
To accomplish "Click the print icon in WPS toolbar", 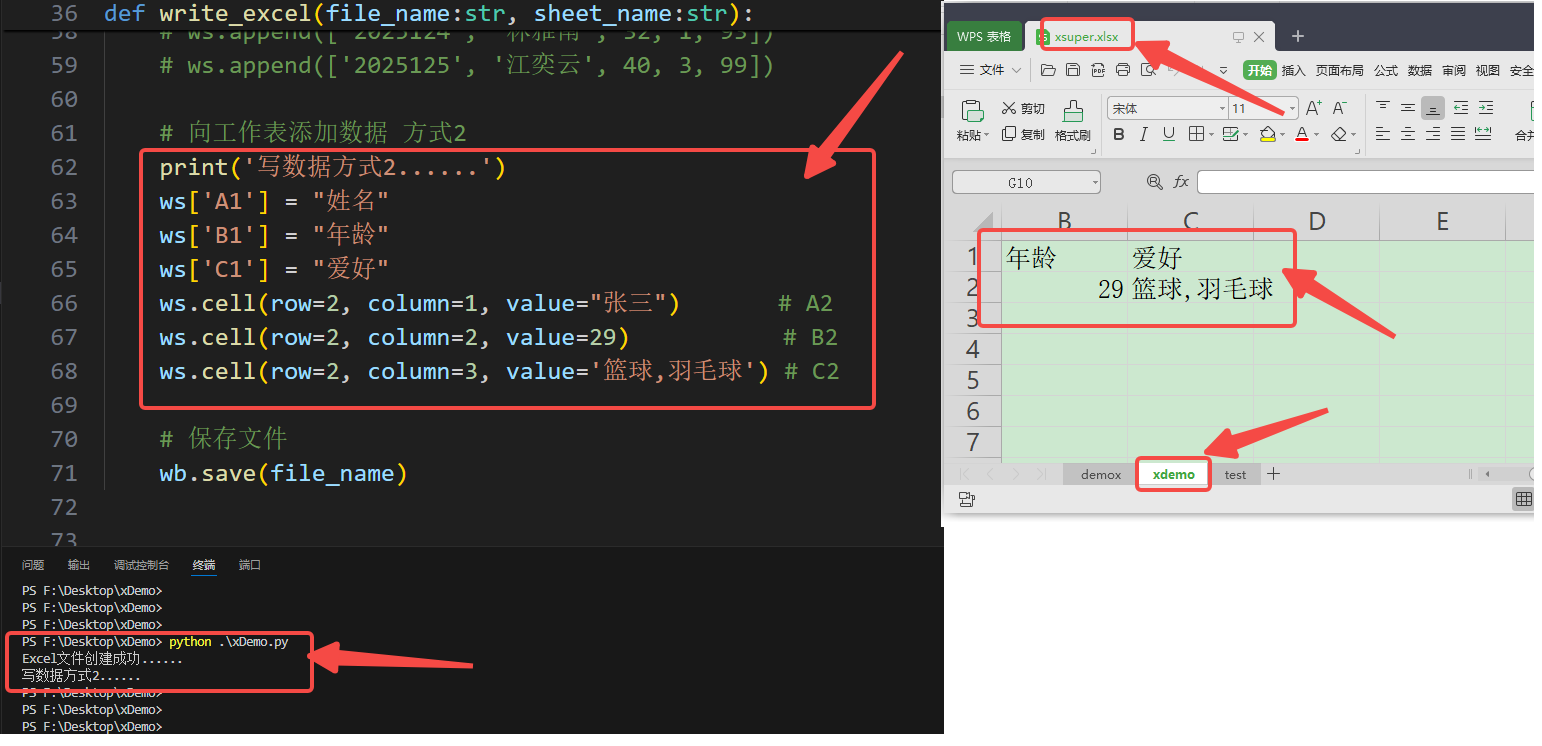I will point(1123,70).
